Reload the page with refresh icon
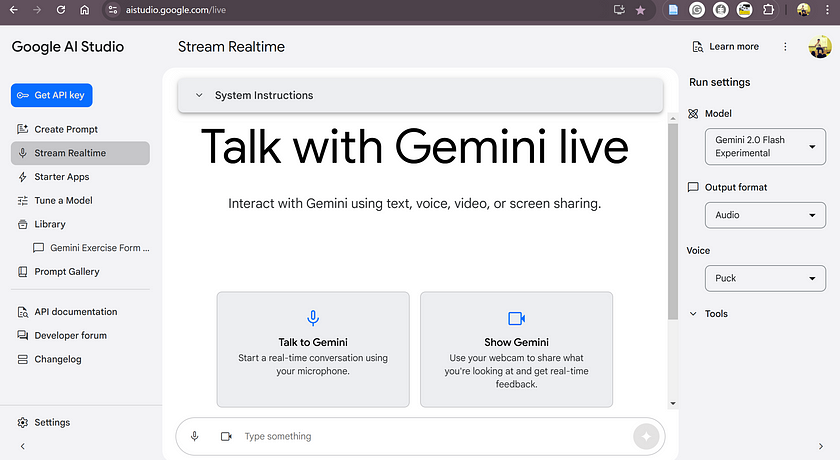This screenshot has width=840, height=460. 61,10
